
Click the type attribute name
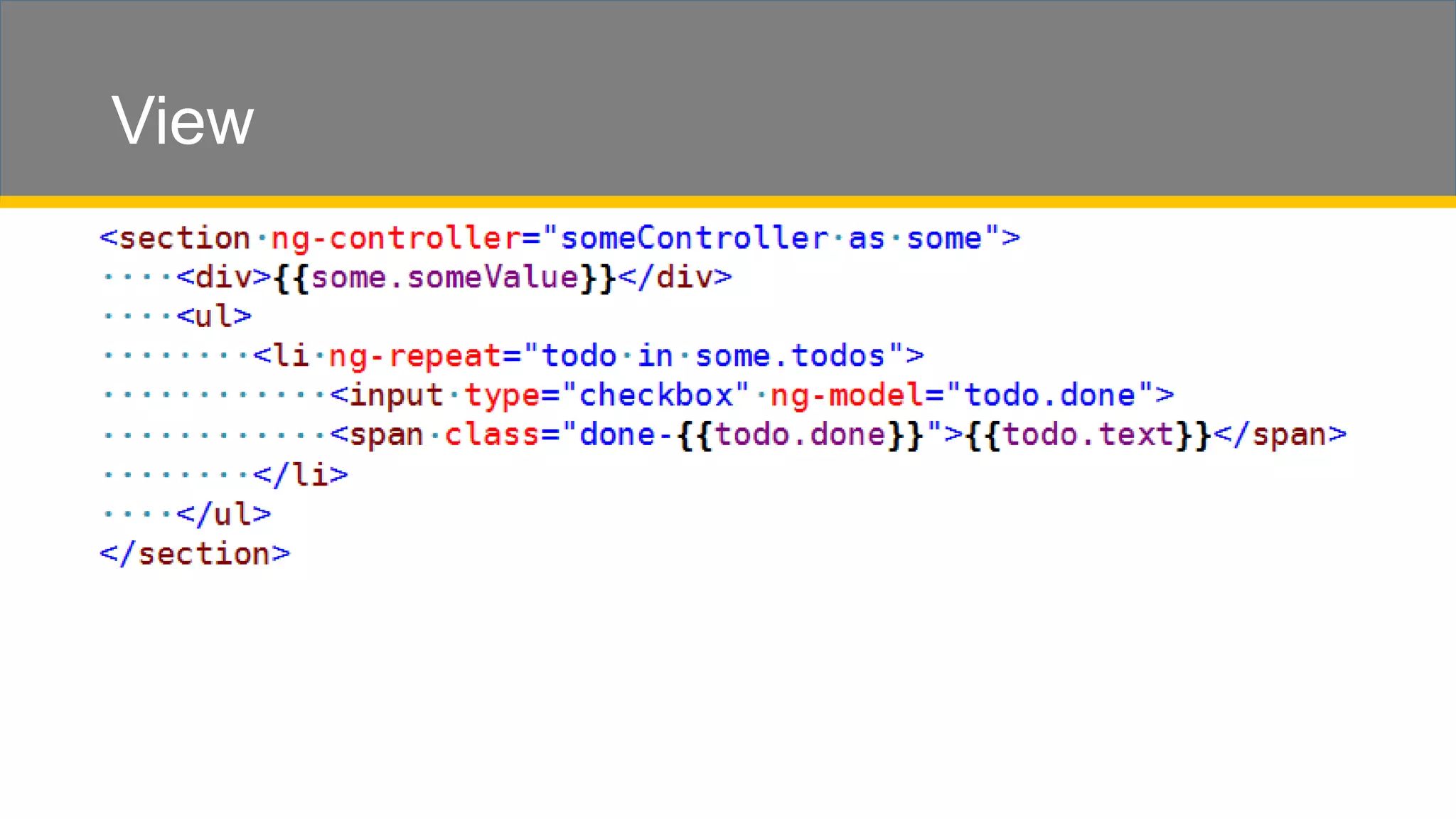click(x=502, y=395)
